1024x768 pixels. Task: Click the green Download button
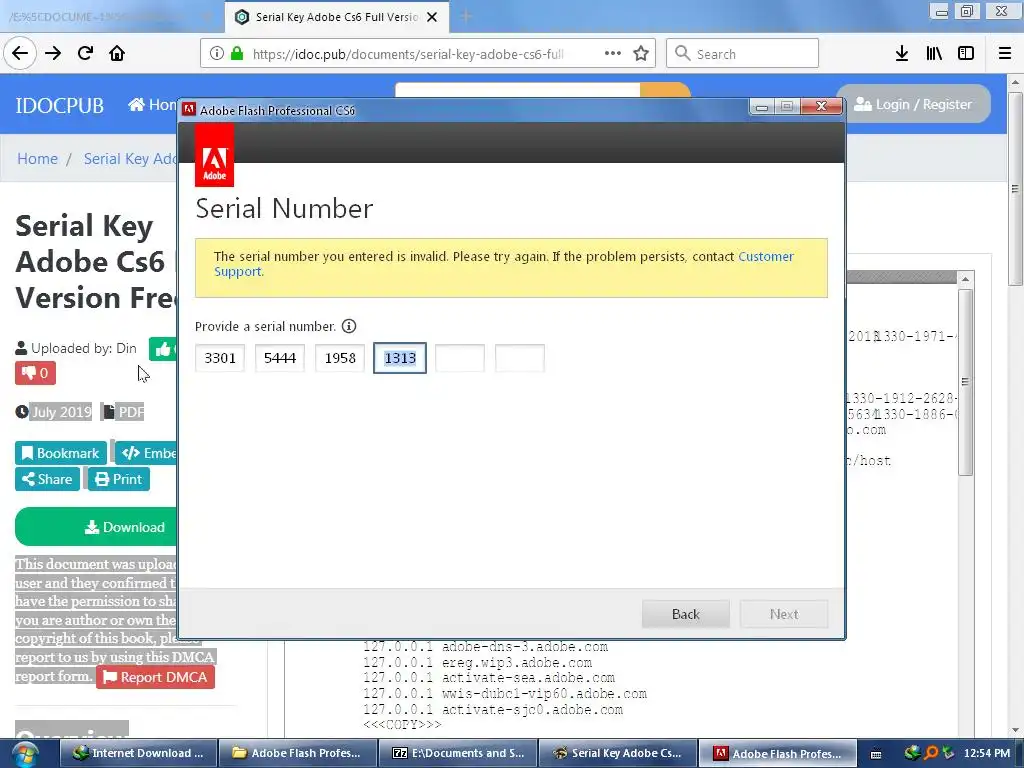(x=97, y=526)
